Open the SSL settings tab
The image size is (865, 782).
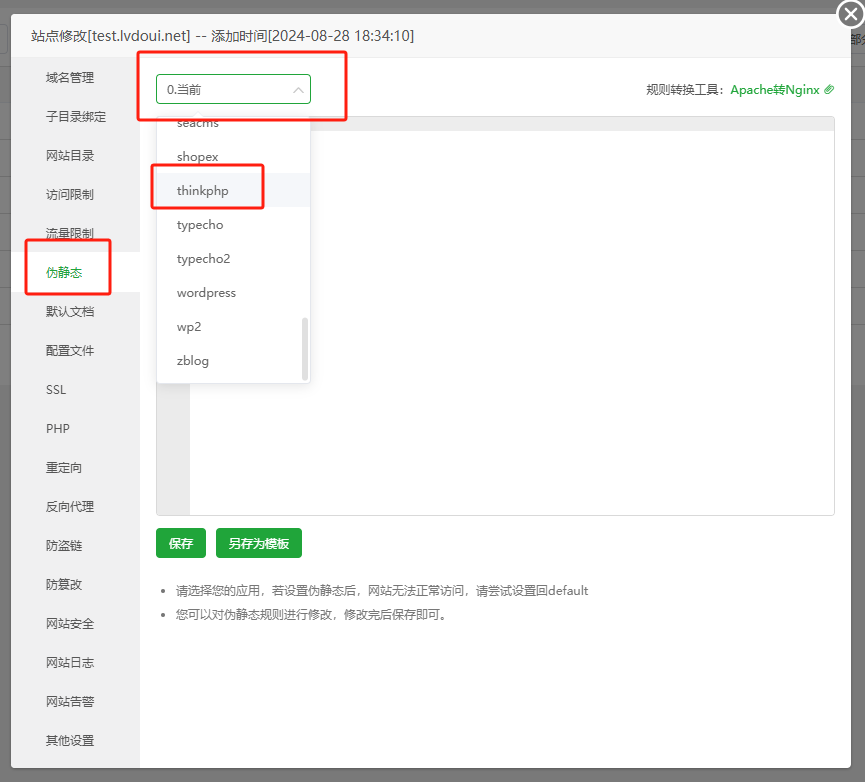coord(58,389)
